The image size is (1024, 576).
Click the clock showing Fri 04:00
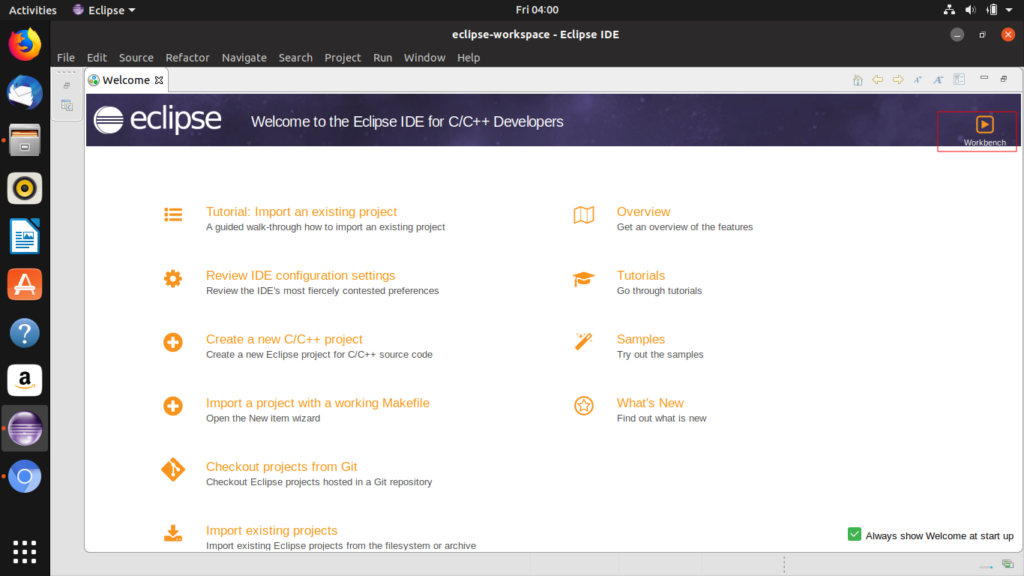point(537,10)
